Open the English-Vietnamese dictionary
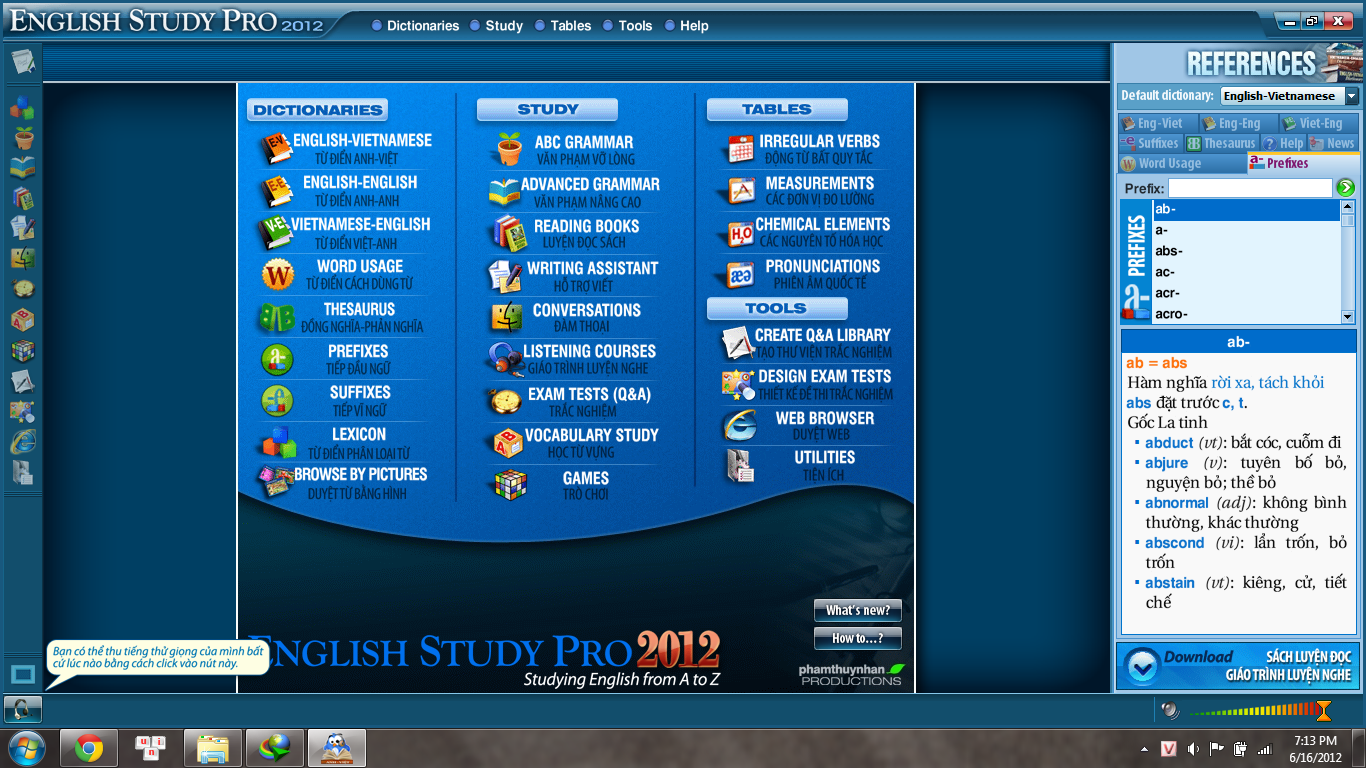Image resolution: width=1366 pixels, height=768 pixels. [x=344, y=149]
